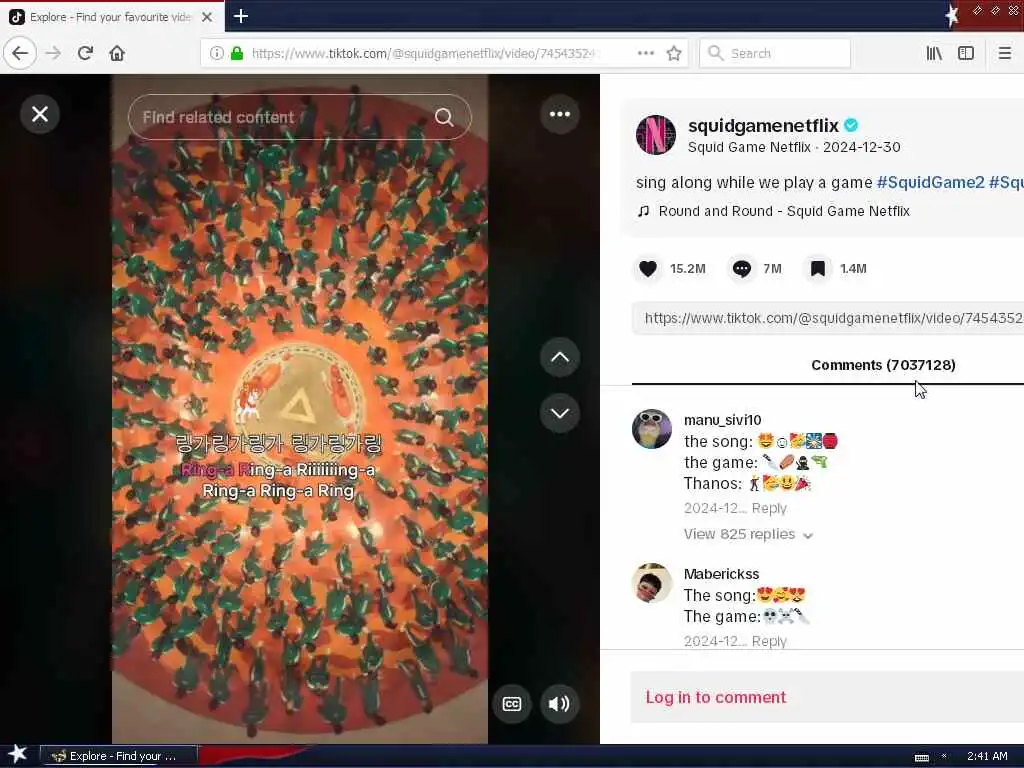Click the heart like icon
1024x768 pixels.
648,268
